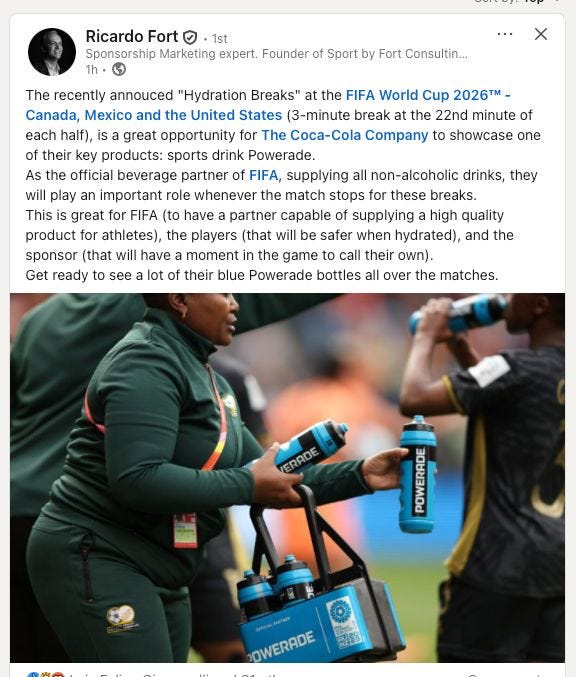576x677 pixels.
Task: Follow the FIFA mention after beverage partner
Action: point(264,175)
